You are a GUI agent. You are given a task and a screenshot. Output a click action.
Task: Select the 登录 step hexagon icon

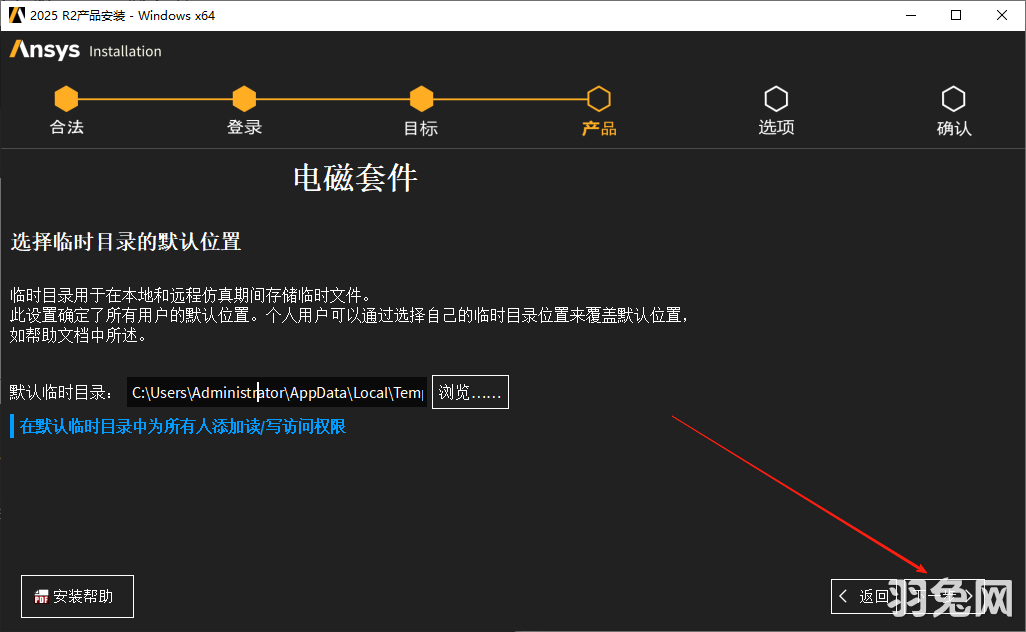tap(244, 98)
